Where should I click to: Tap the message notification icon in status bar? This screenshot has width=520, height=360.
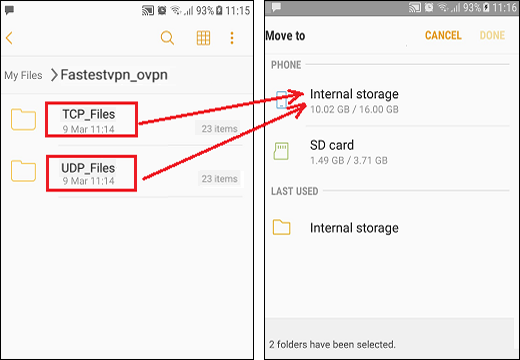pyautogui.click(x=9, y=10)
